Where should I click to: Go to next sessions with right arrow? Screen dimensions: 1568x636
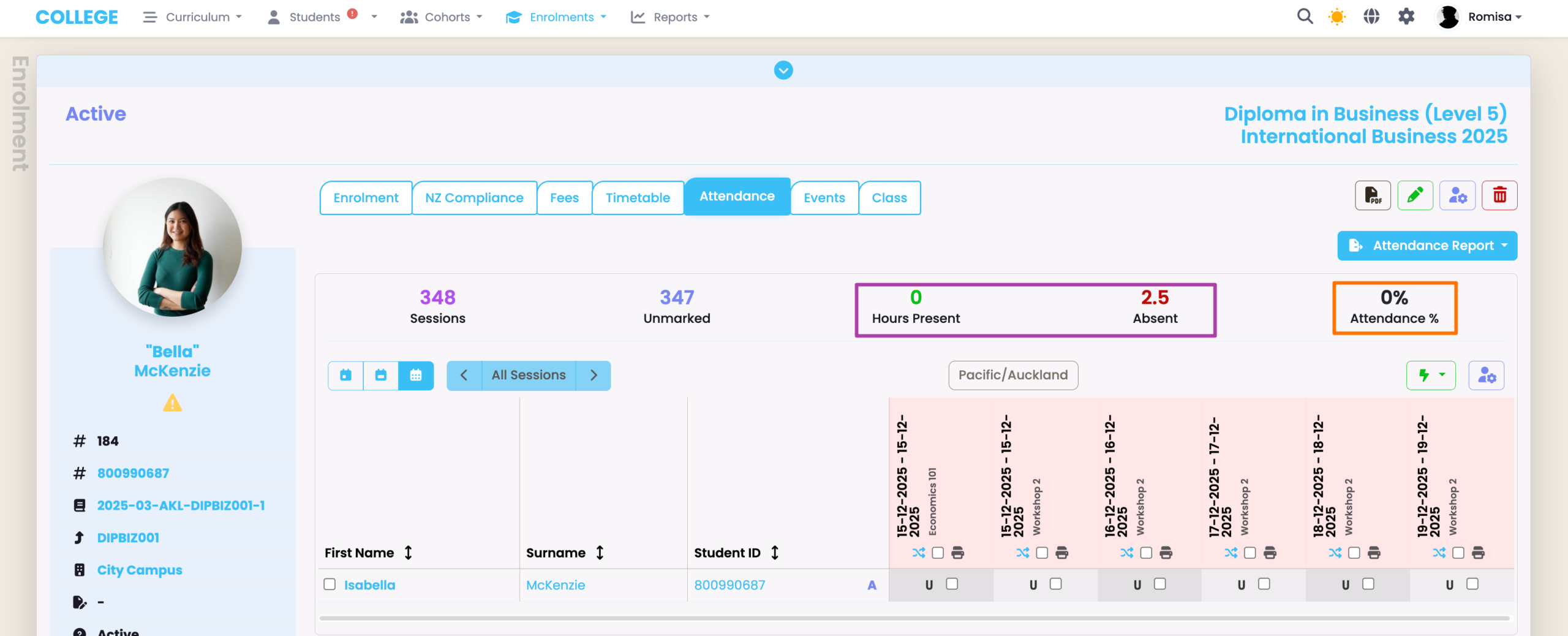(x=593, y=375)
